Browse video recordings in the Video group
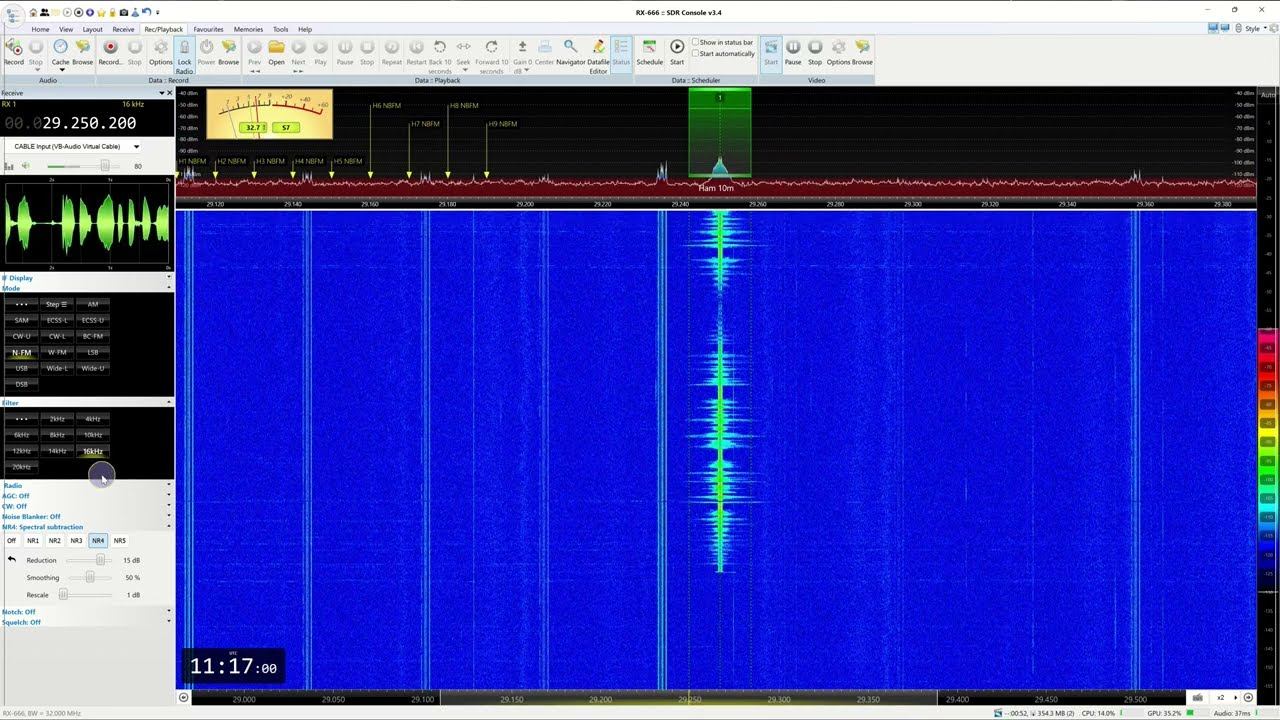The height and width of the screenshot is (720, 1280). 862,47
